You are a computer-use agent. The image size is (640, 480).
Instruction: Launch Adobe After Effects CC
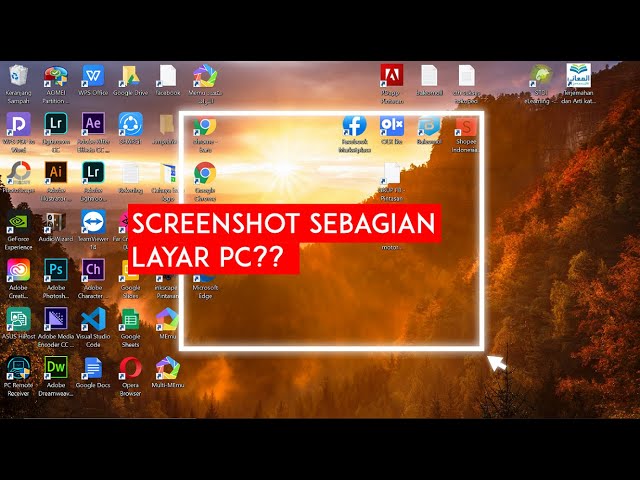click(x=93, y=124)
